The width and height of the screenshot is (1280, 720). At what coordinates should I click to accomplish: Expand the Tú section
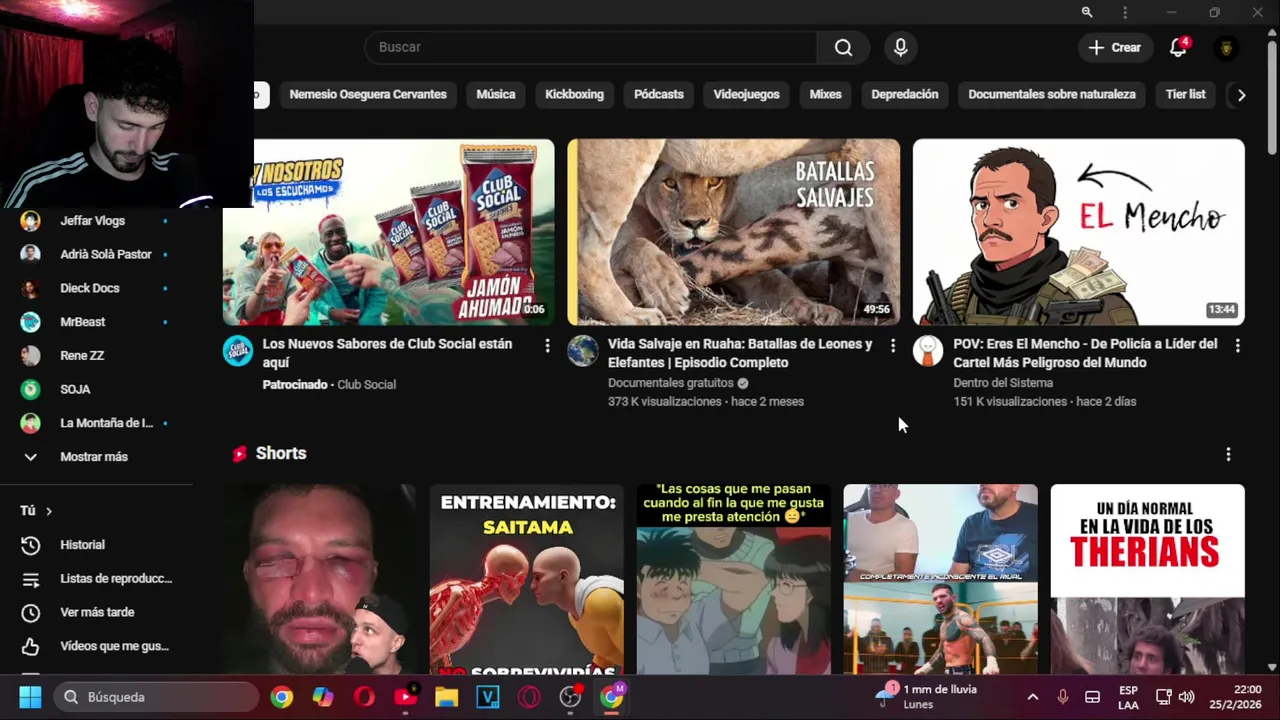36,511
